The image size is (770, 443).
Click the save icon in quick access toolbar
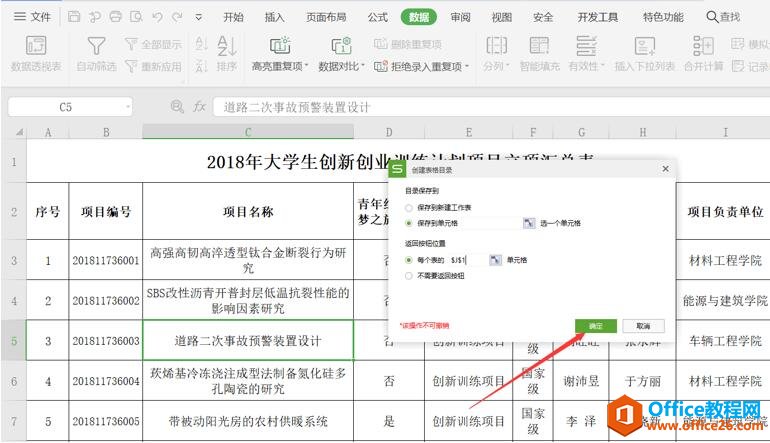click(74, 17)
